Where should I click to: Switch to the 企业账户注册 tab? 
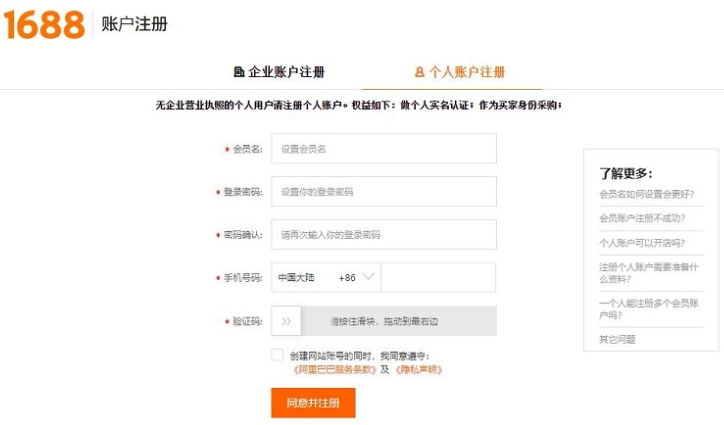[279, 72]
